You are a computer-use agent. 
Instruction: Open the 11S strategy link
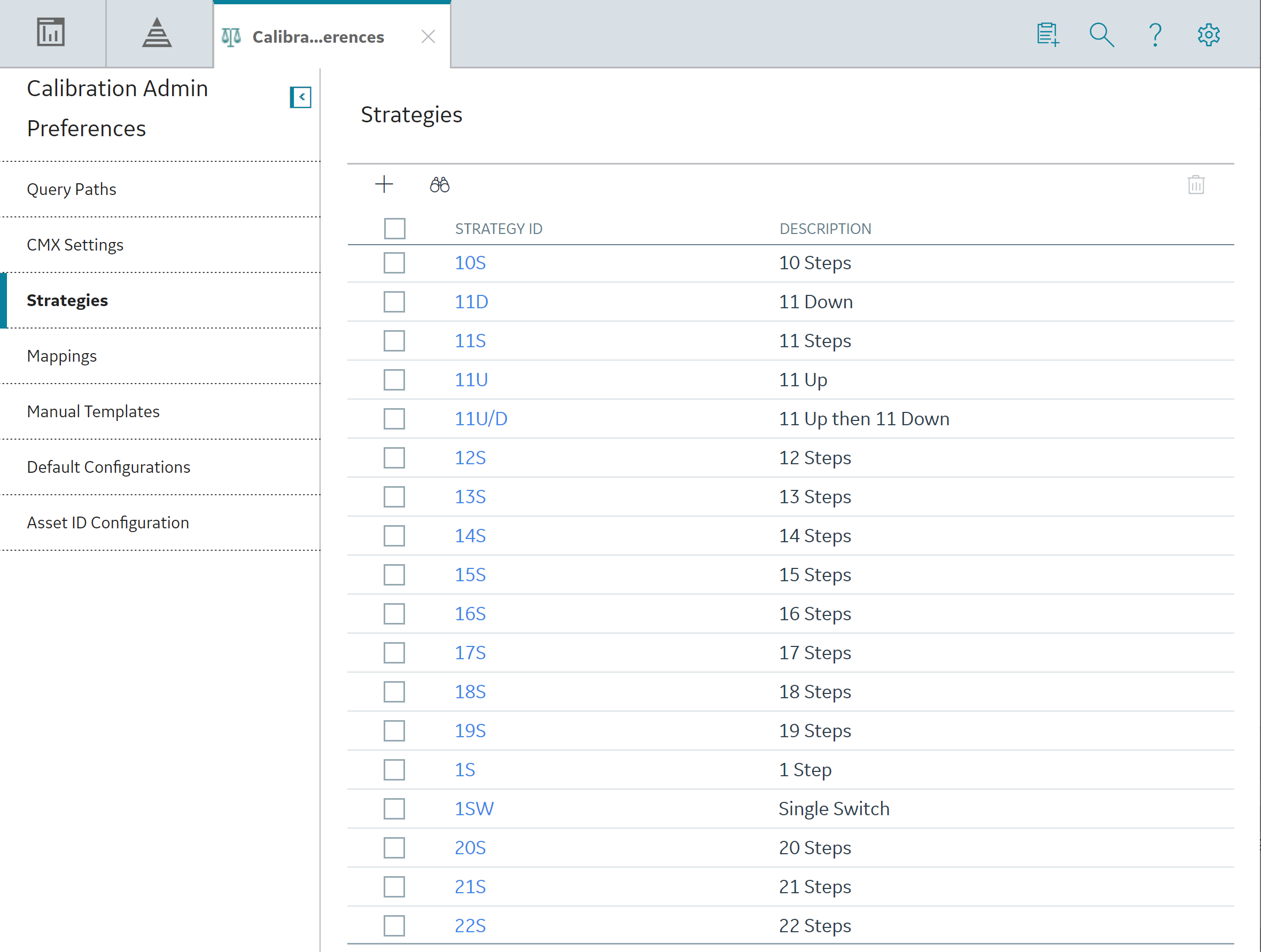click(x=470, y=341)
